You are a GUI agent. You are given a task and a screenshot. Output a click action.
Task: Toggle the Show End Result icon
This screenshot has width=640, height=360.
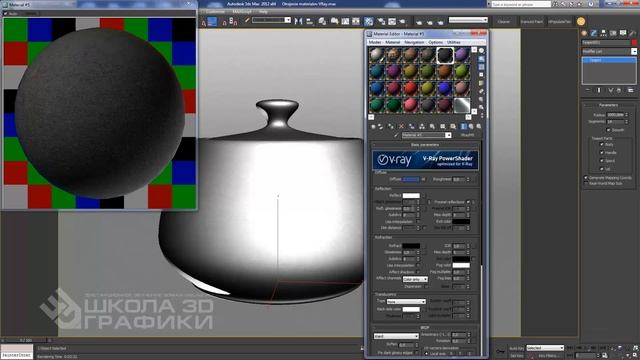point(464,127)
